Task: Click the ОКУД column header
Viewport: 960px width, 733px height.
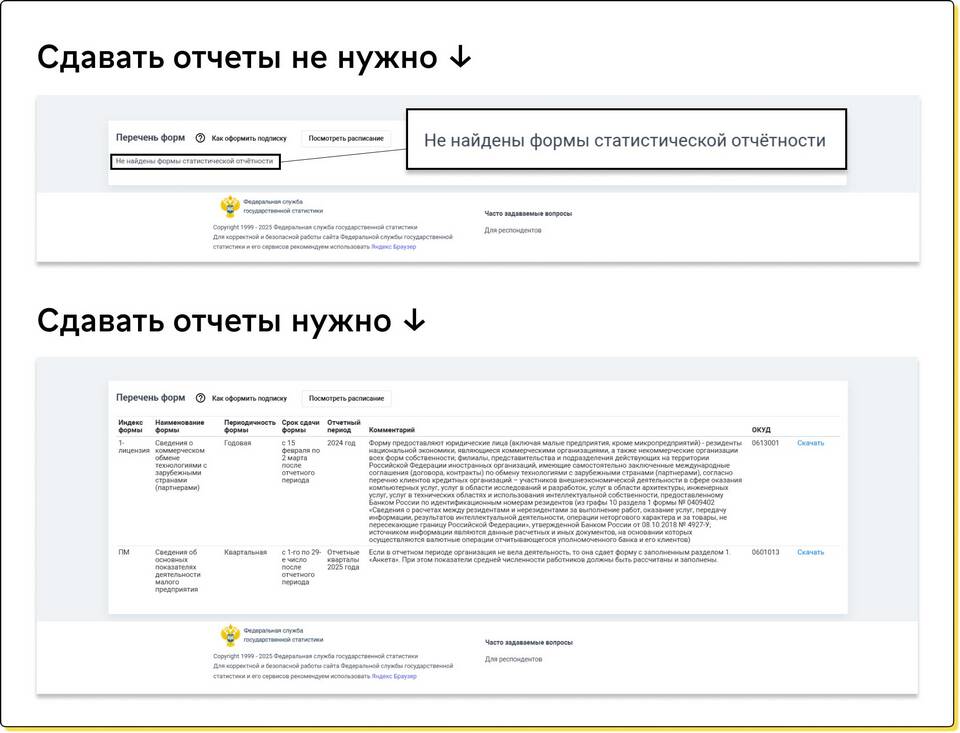Action: [x=761, y=430]
